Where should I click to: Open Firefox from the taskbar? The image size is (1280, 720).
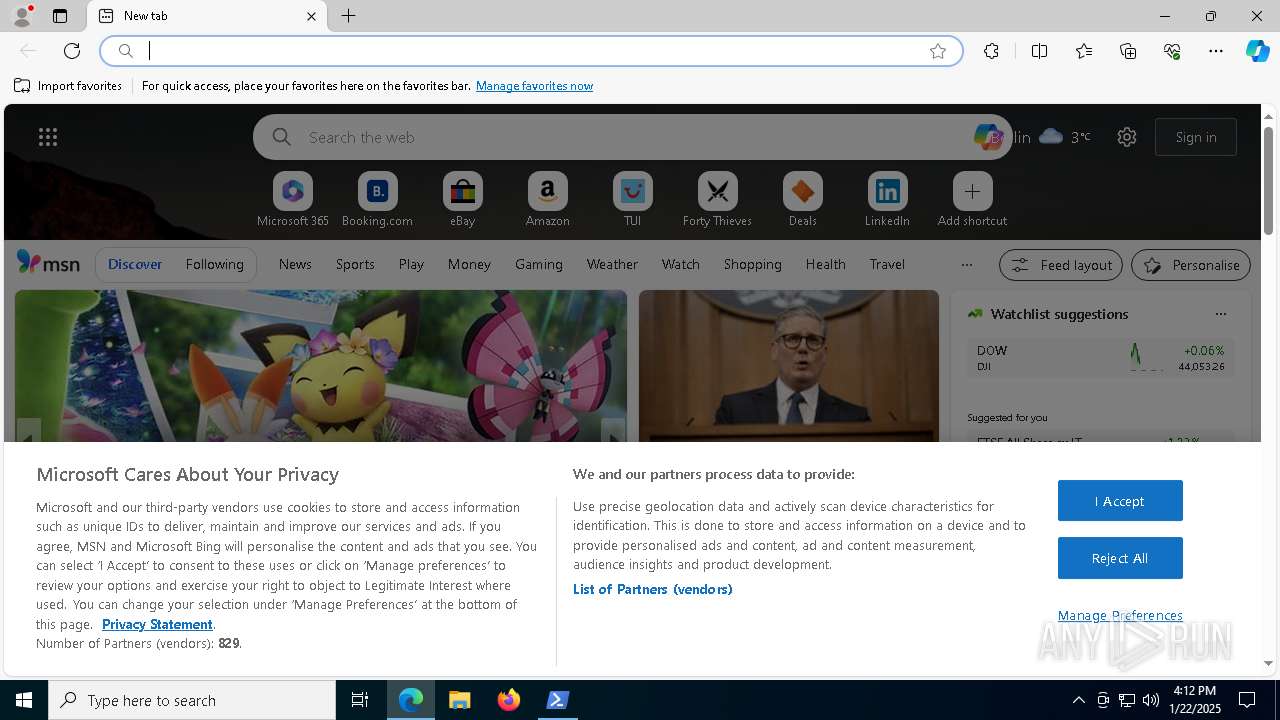(509, 700)
